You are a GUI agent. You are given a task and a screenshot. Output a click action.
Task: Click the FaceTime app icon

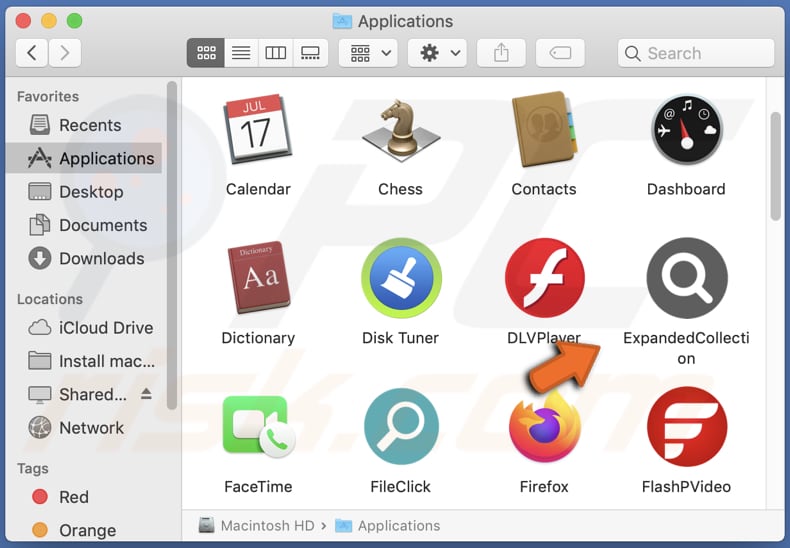[x=258, y=427]
